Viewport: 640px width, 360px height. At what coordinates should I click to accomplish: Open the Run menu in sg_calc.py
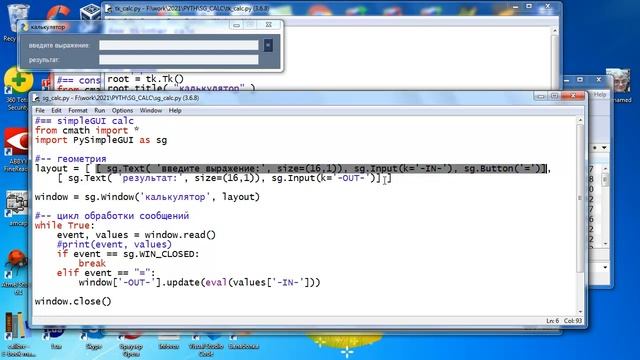(x=100, y=111)
